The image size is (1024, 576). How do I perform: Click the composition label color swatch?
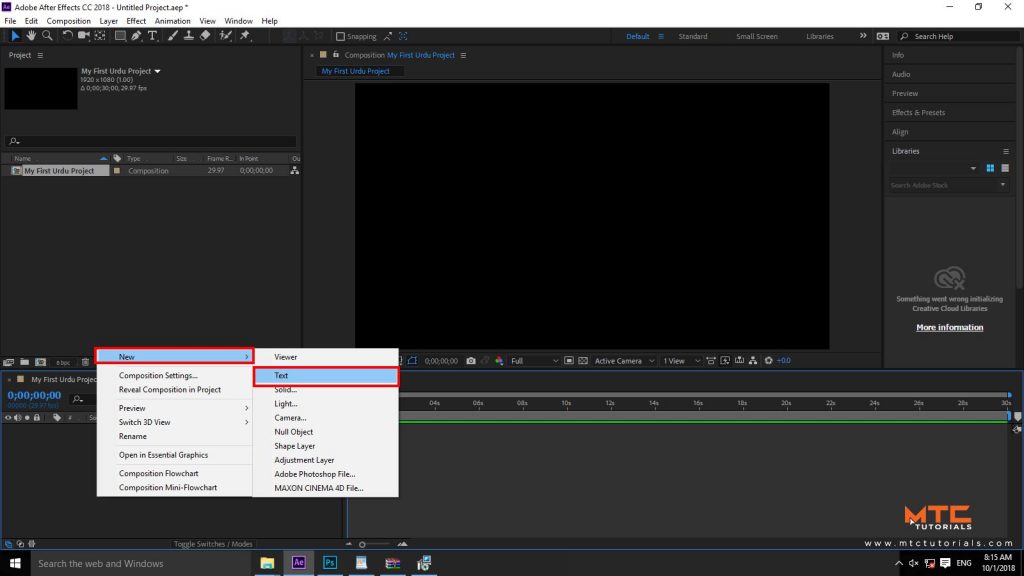tap(117, 170)
